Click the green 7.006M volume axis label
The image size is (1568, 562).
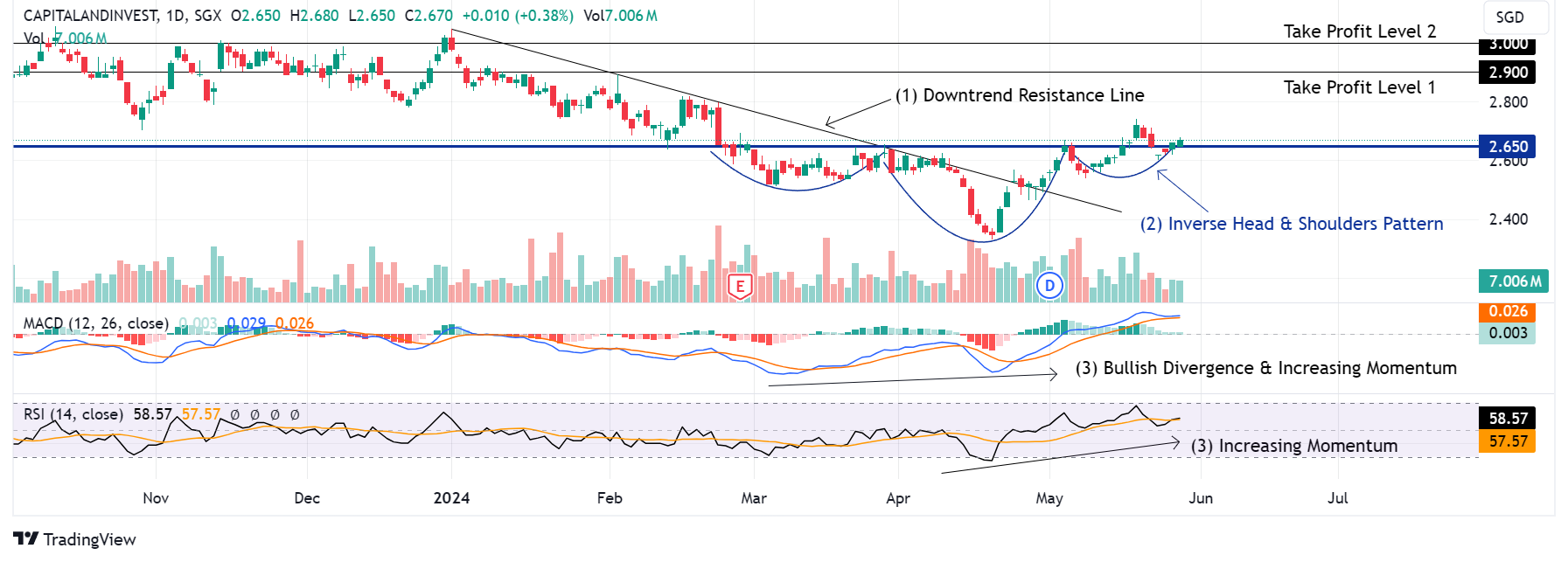[x=1512, y=281]
